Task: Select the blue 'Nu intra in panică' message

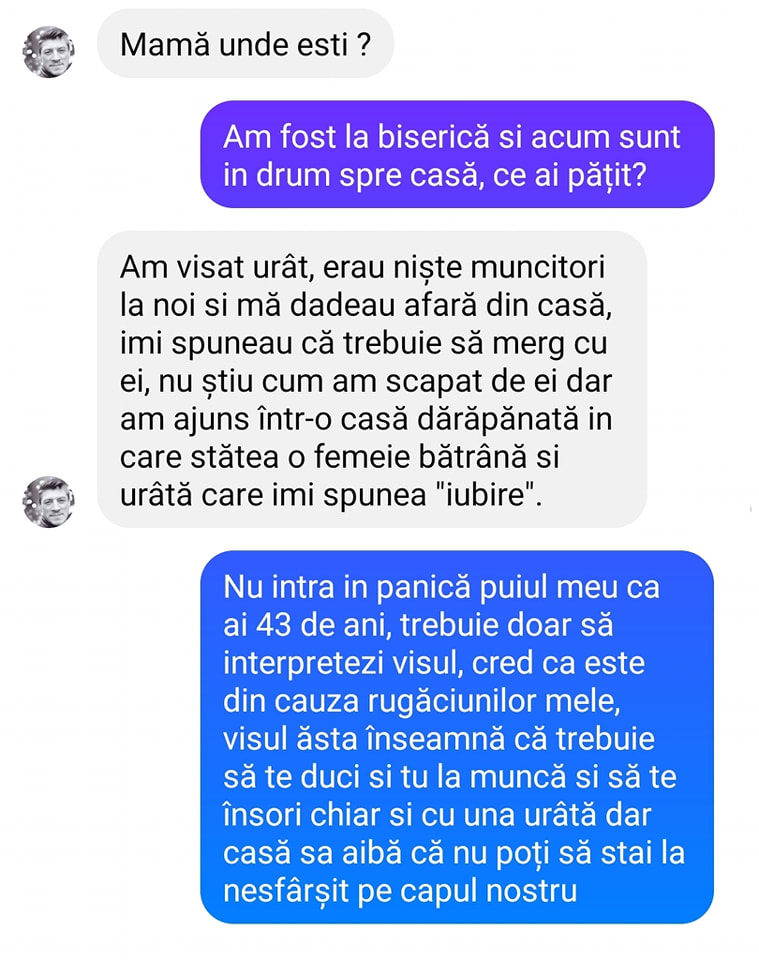Action: [457, 737]
